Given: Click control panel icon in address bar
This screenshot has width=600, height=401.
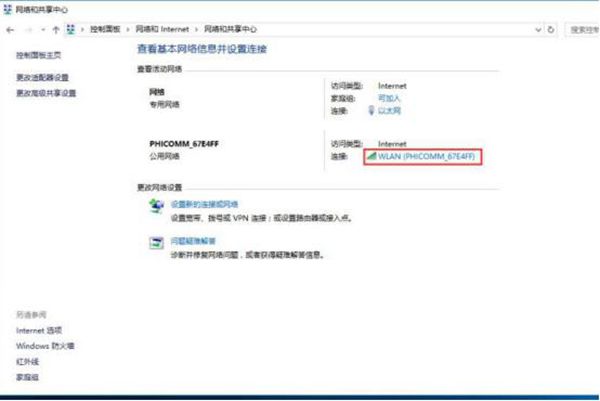Looking at the screenshot, I should point(71,31).
